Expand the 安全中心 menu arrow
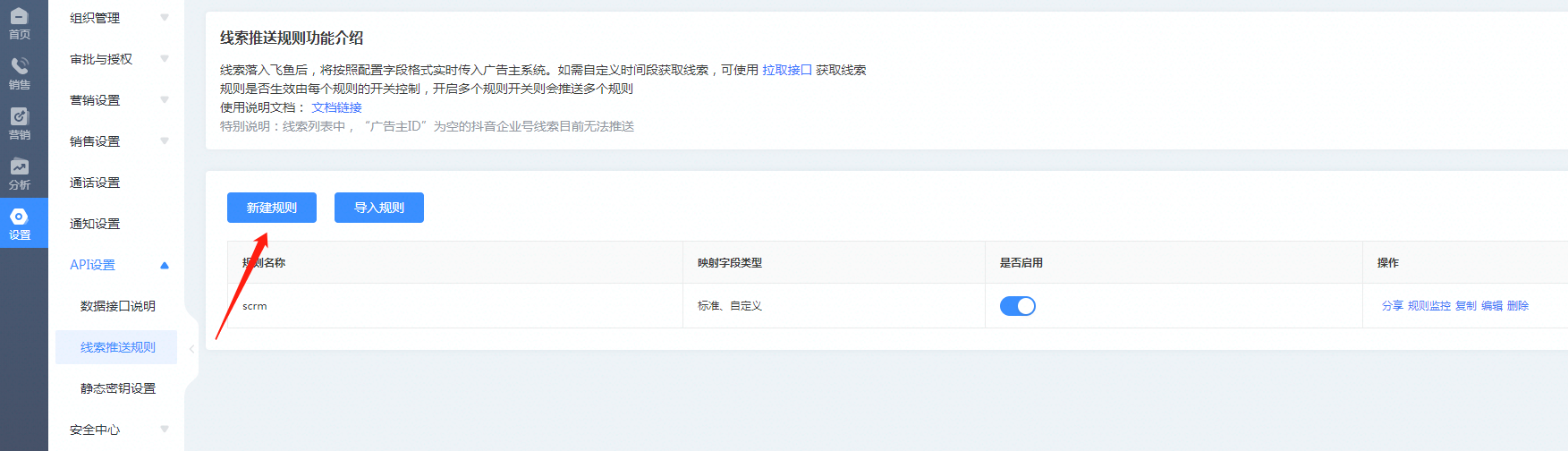Viewport: 1568px width, 451px height. [x=165, y=430]
